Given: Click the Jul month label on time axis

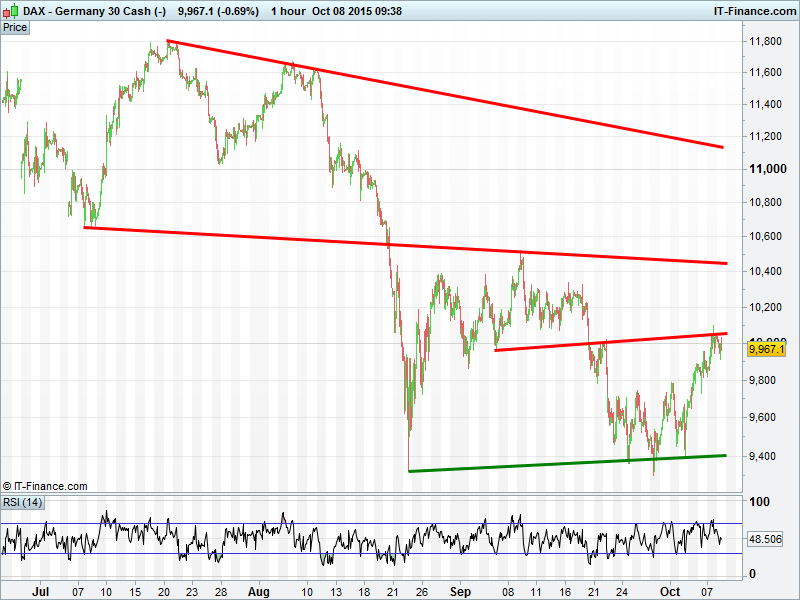Looking at the screenshot, I should (40, 591).
